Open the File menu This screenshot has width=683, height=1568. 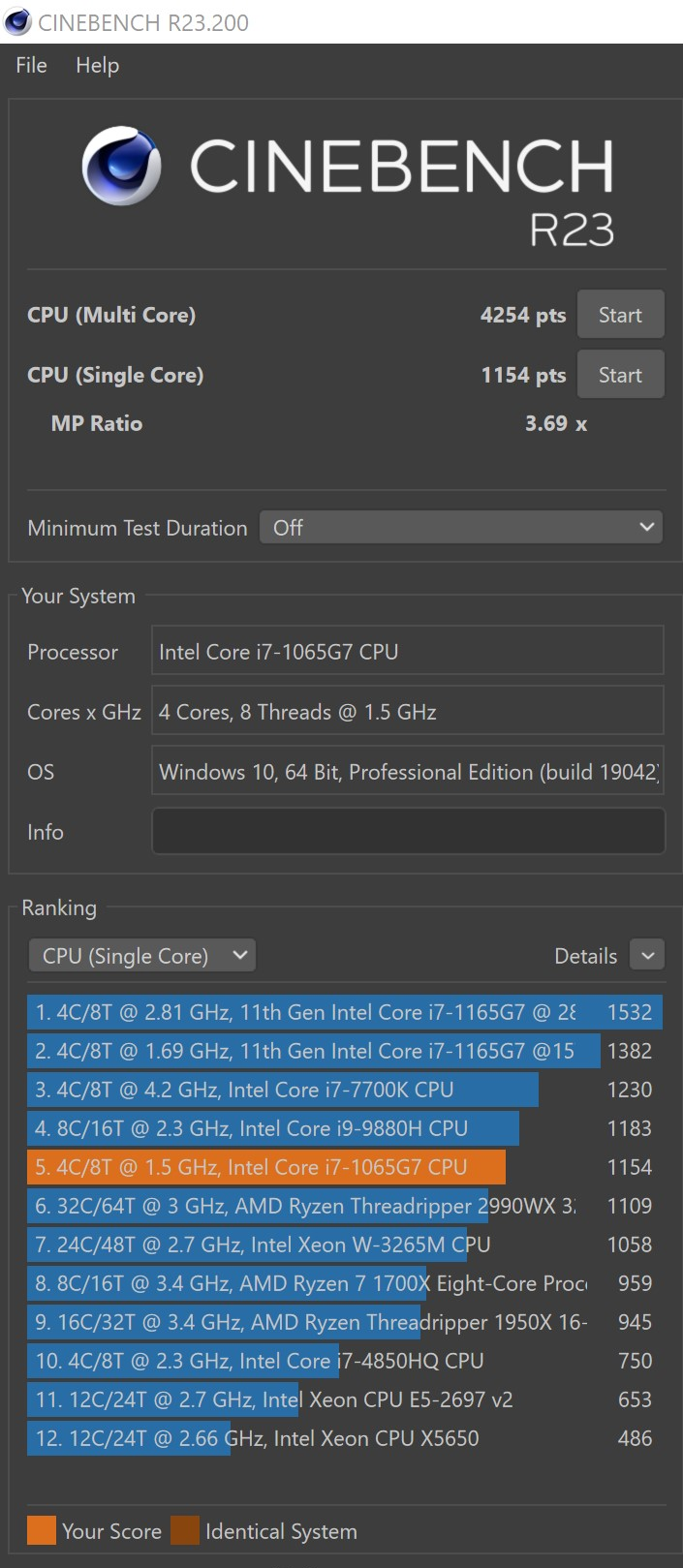pyautogui.click(x=31, y=65)
